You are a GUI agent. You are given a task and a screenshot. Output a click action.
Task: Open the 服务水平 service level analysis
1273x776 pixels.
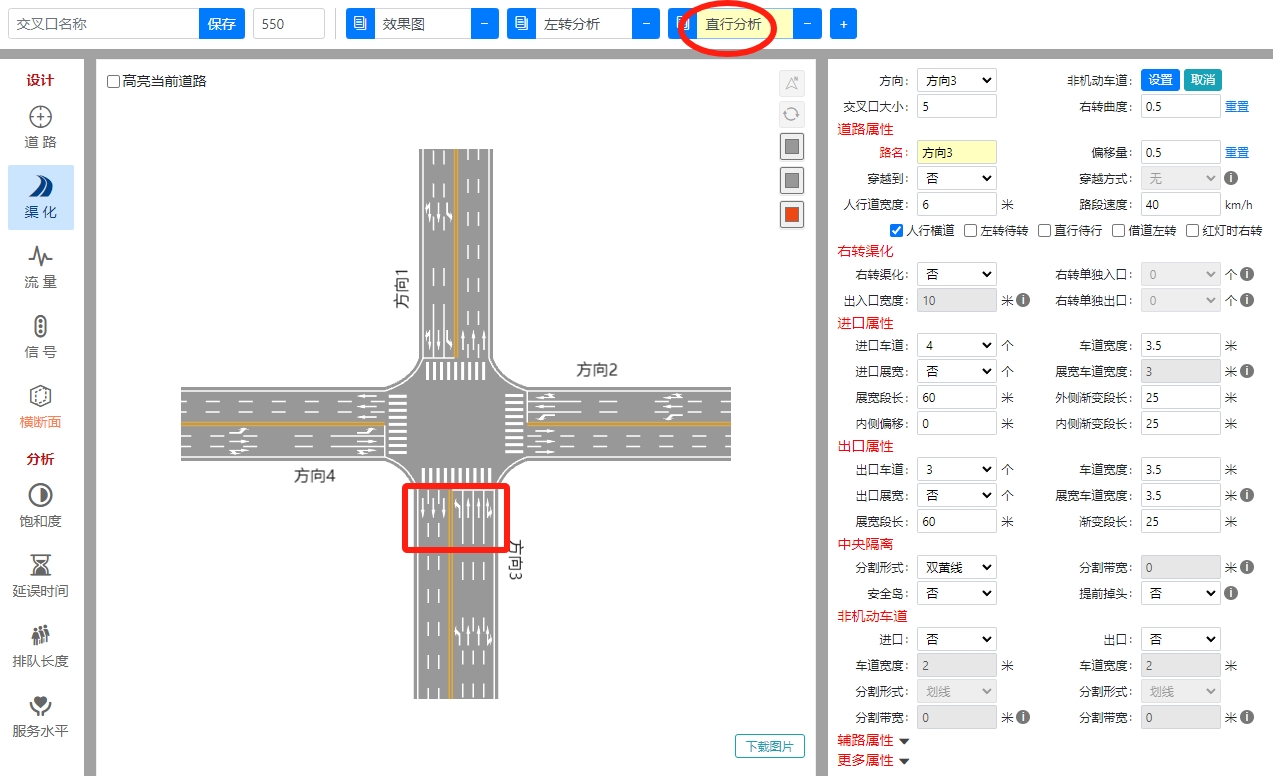click(x=41, y=716)
